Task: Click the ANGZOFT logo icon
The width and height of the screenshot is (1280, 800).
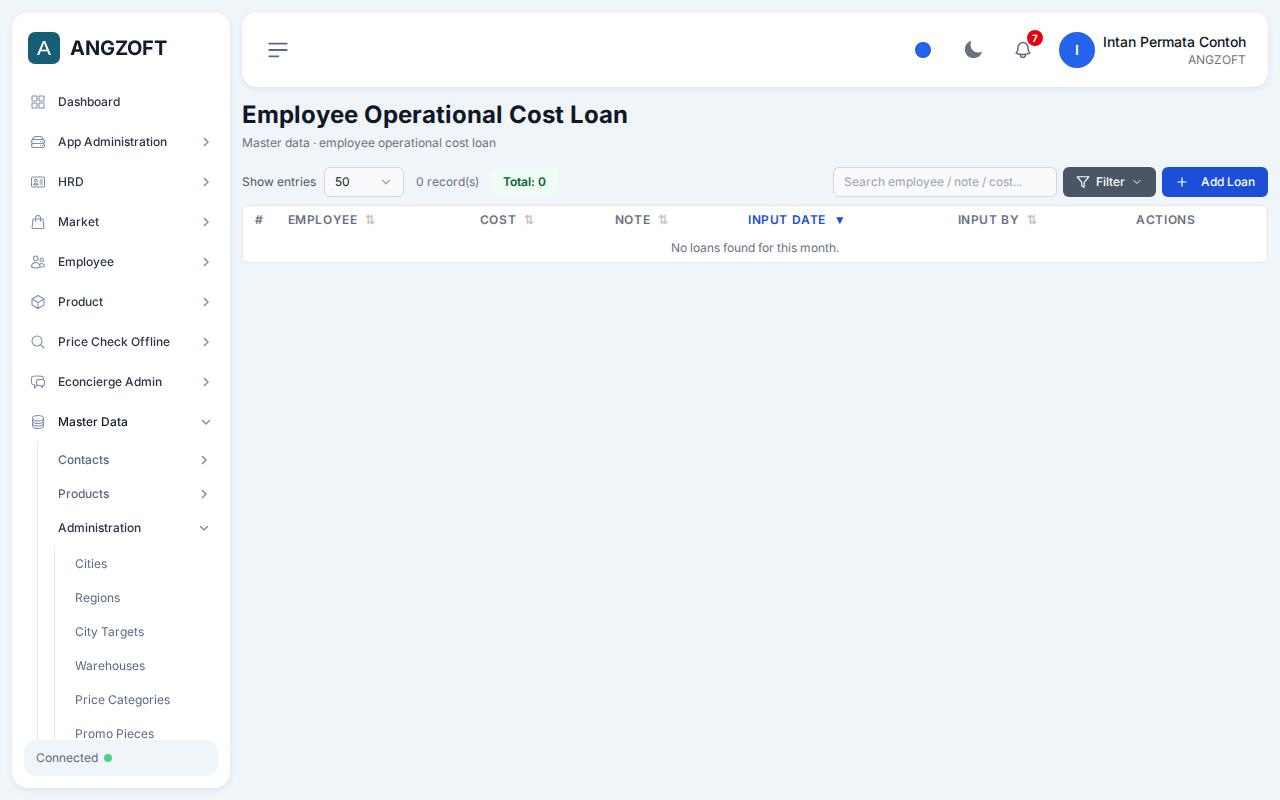Action: pyautogui.click(x=44, y=48)
